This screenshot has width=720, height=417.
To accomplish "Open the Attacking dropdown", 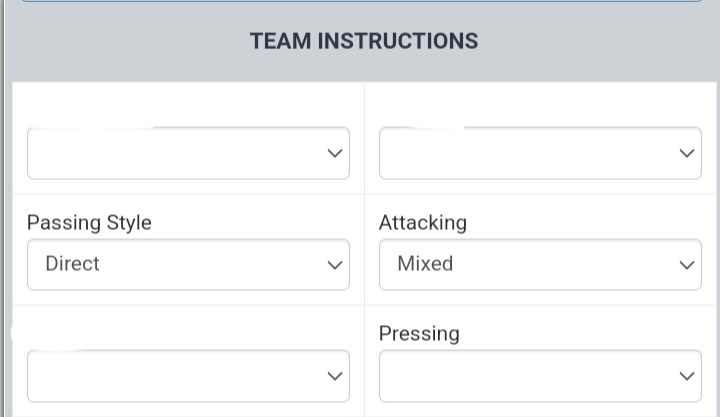I will click(540, 265).
